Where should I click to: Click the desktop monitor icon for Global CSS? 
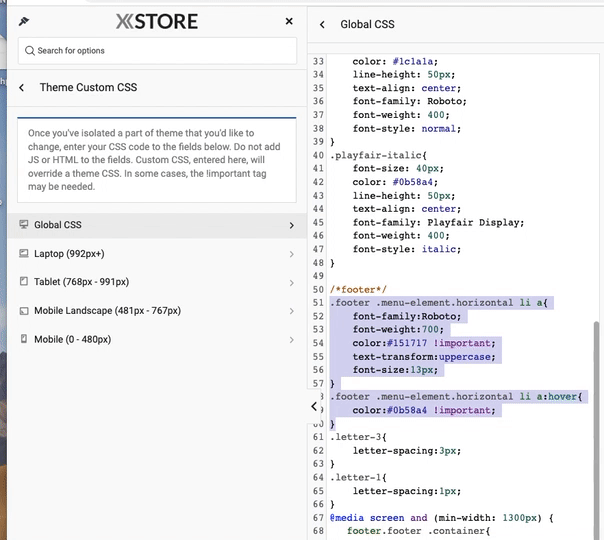[24, 224]
